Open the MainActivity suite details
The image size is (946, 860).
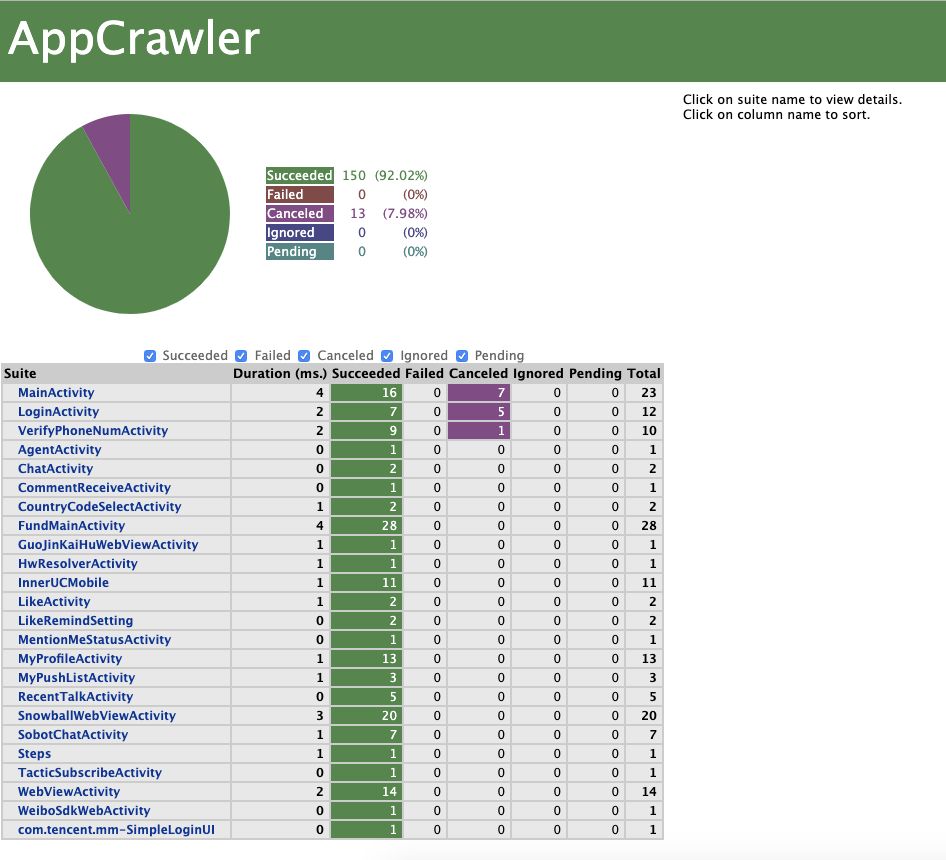coord(55,392)
